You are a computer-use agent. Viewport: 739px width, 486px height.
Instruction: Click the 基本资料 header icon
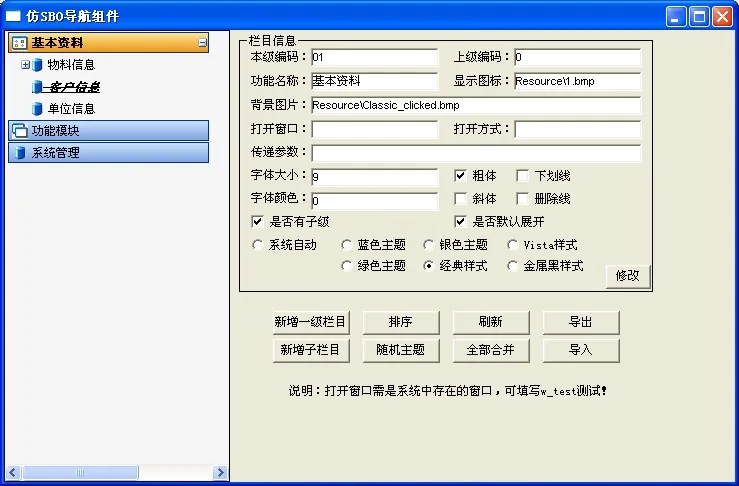pos(19,43)
